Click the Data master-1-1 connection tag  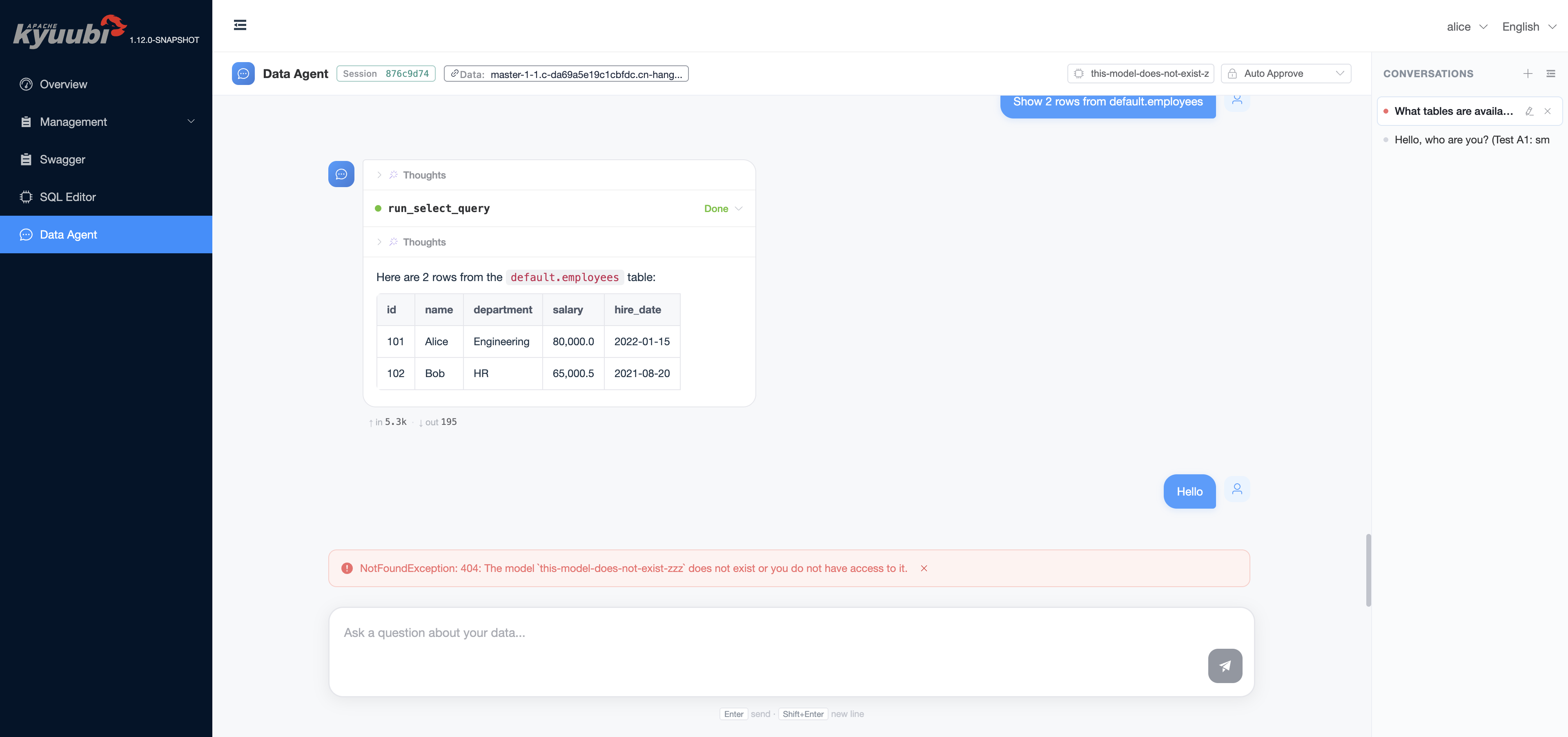566,74
